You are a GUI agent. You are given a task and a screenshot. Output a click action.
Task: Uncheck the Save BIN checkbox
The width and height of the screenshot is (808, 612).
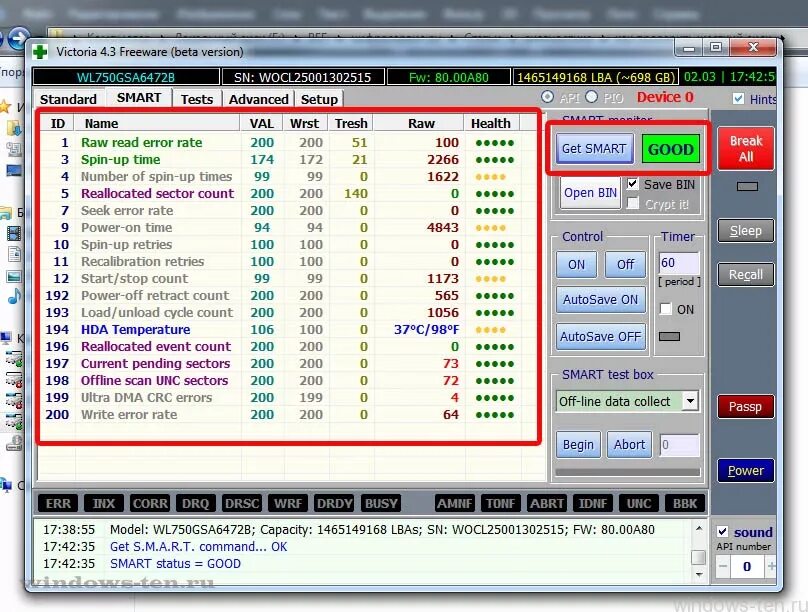click(633, 184)
